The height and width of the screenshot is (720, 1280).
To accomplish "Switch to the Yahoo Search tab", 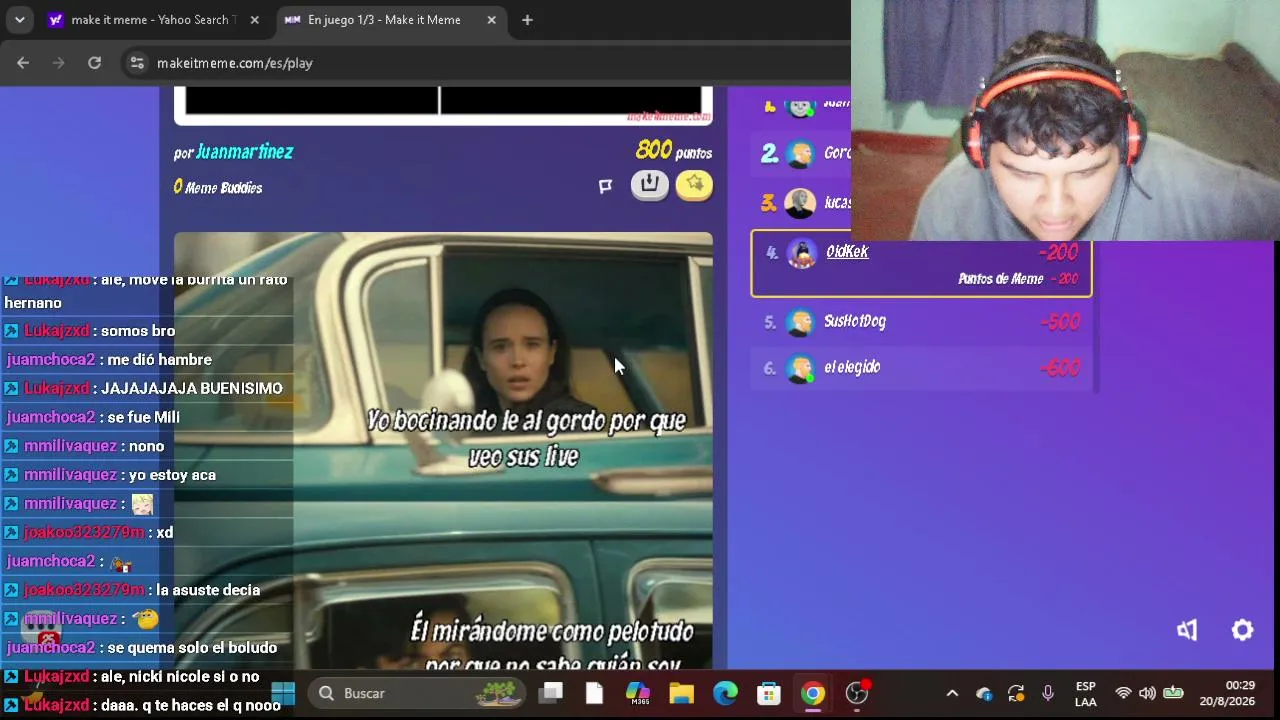I will tap(153, 20).
